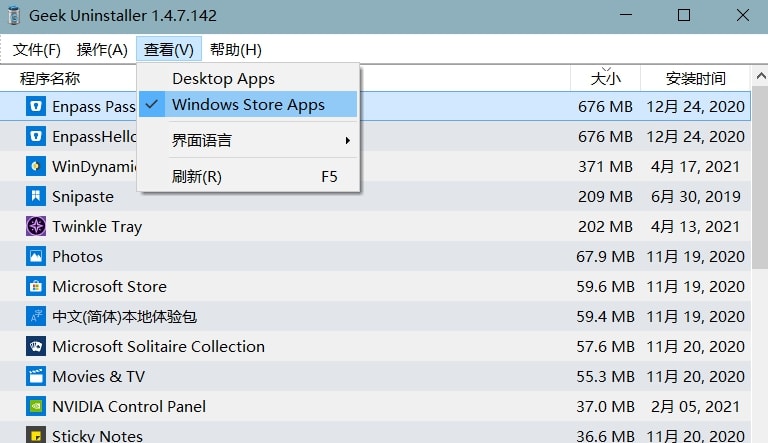Select the 中文(简体)本地体验包 entry
This screenshot has height=443, width=768.
point(124,317)
